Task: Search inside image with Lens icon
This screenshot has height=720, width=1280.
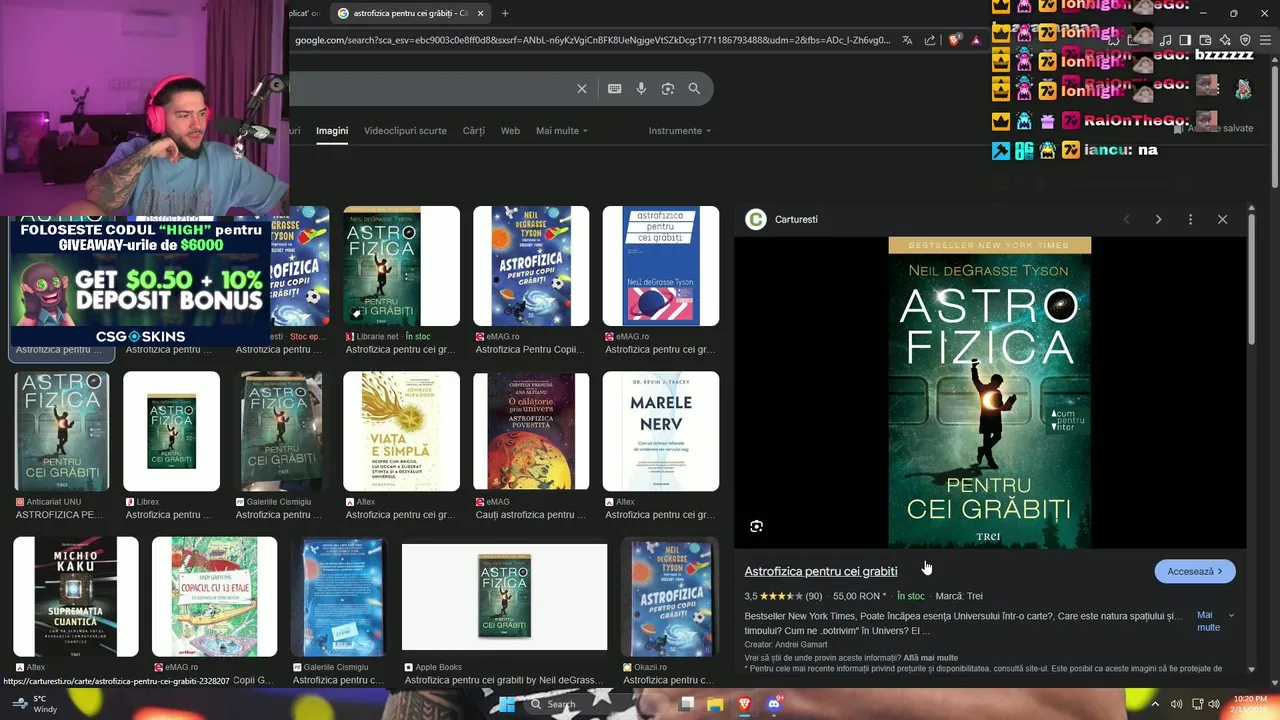Action: [757, 526]
